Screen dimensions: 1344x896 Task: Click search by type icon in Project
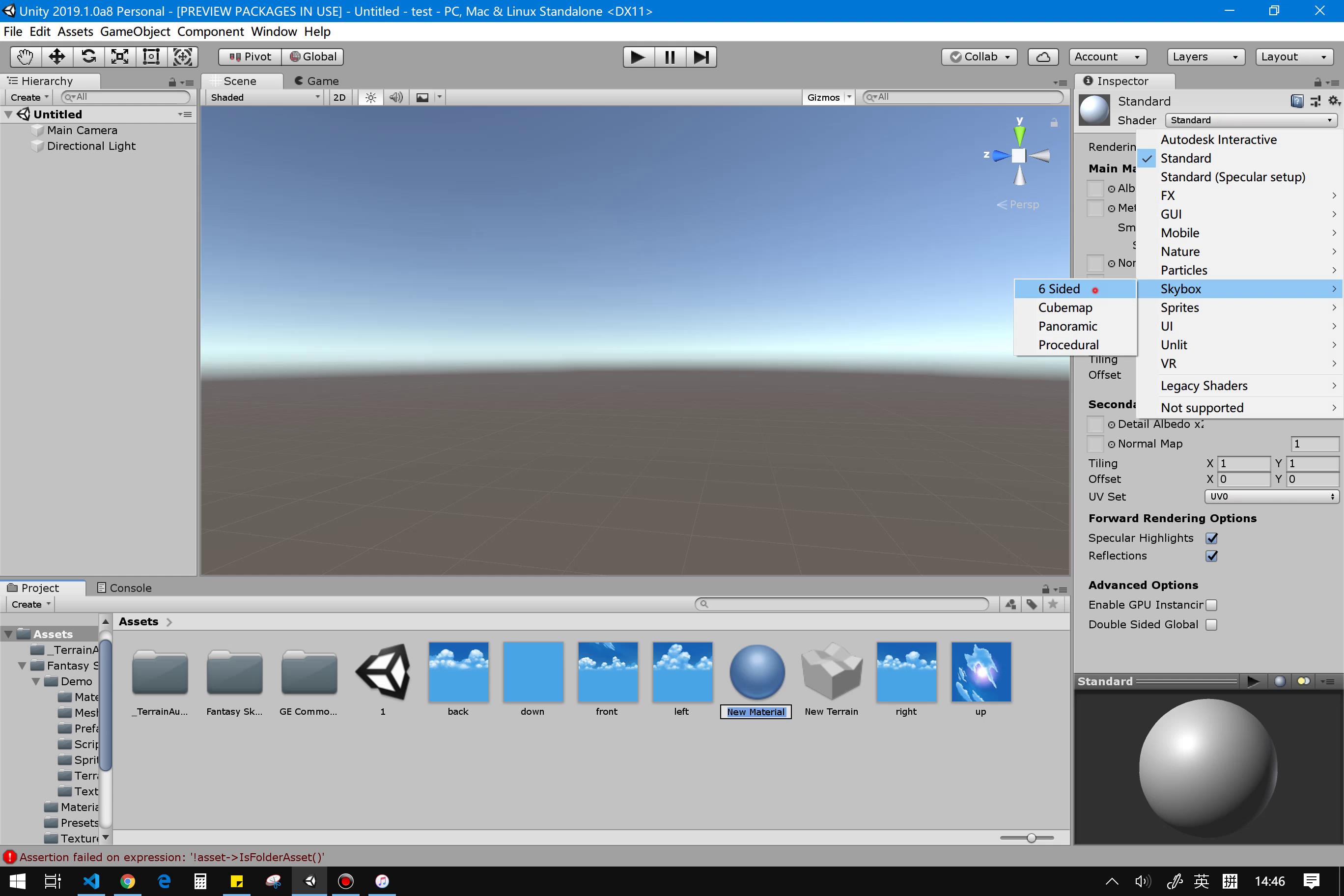[1011, 604]
